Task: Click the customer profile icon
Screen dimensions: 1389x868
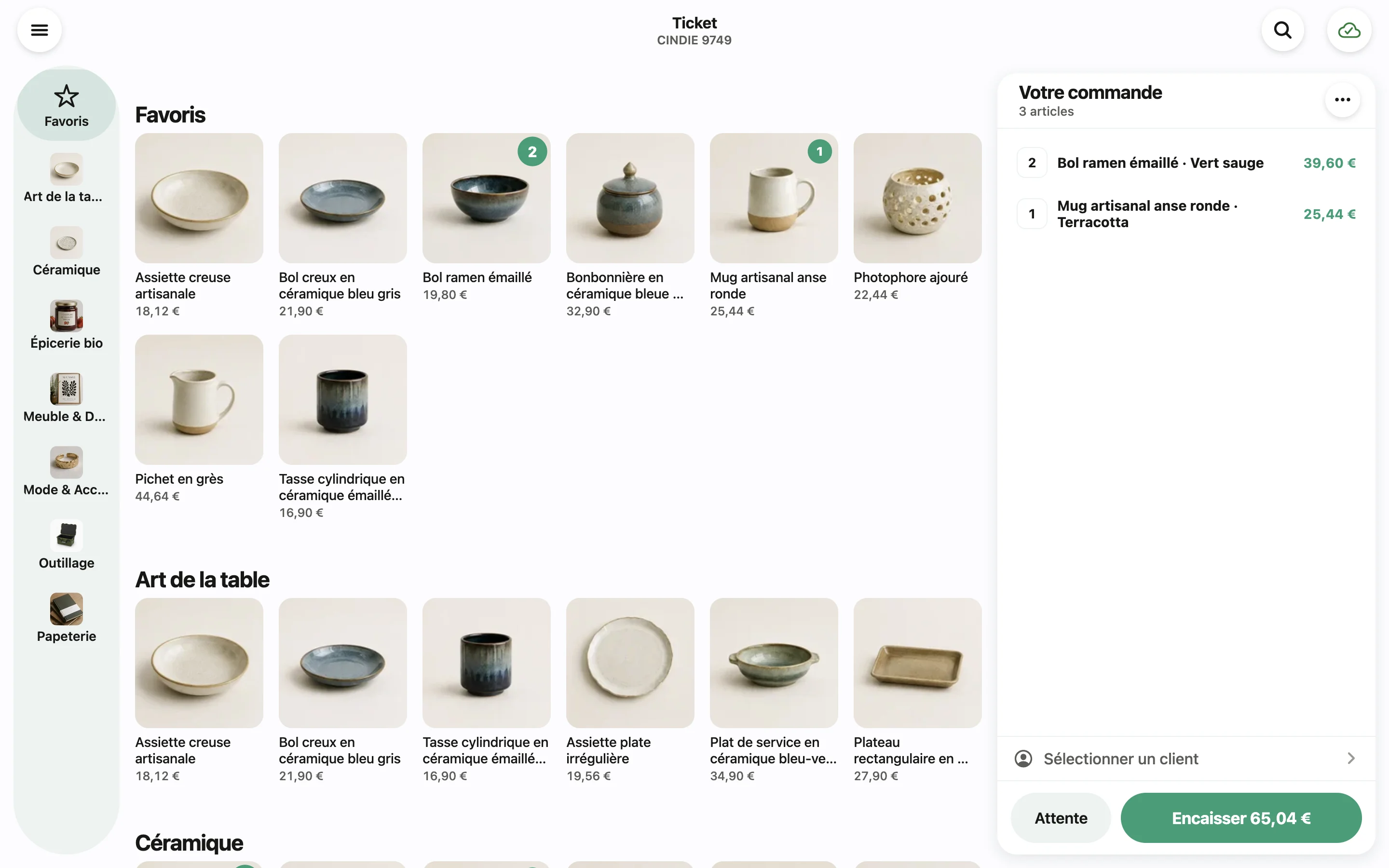Action: coord(1023,759)
